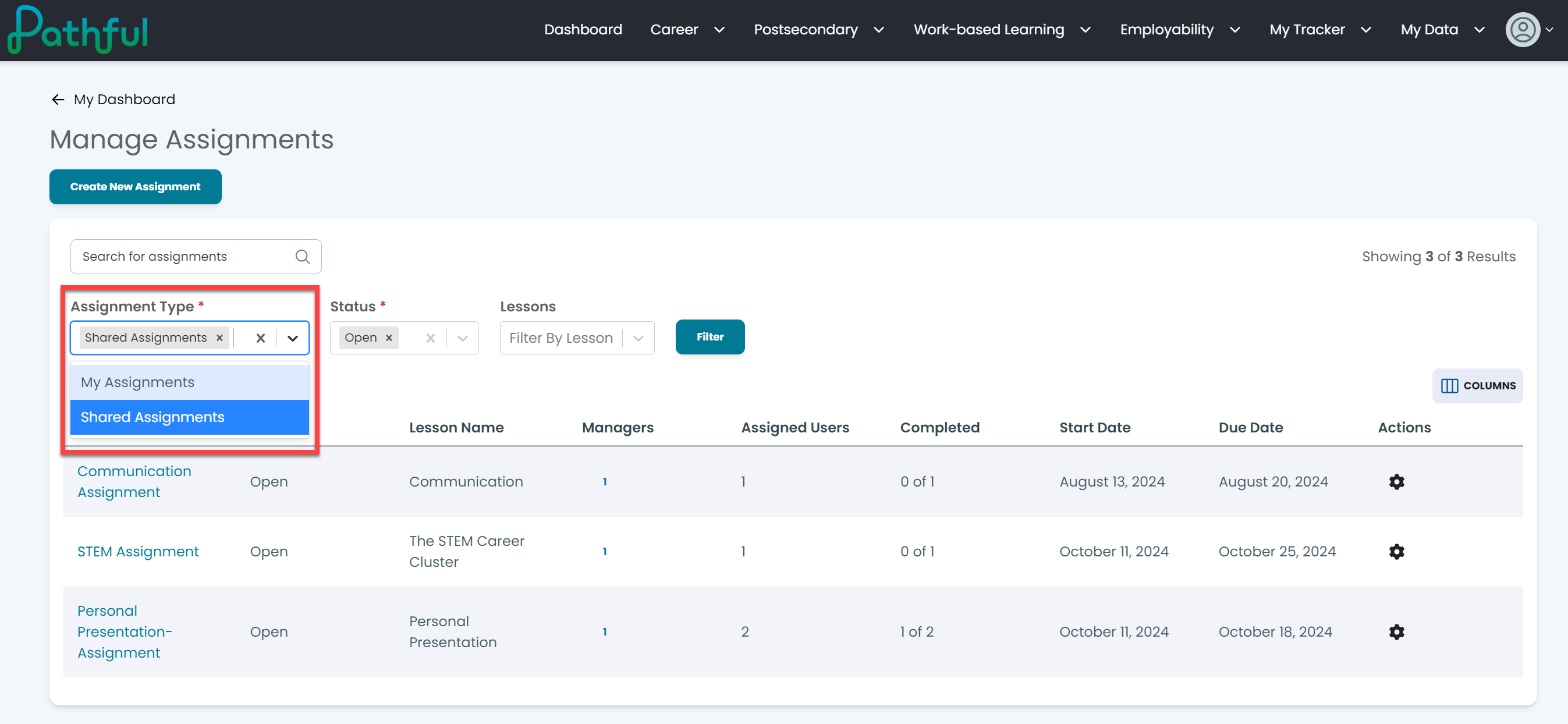Click the search magnifier icon

point(303,257)
